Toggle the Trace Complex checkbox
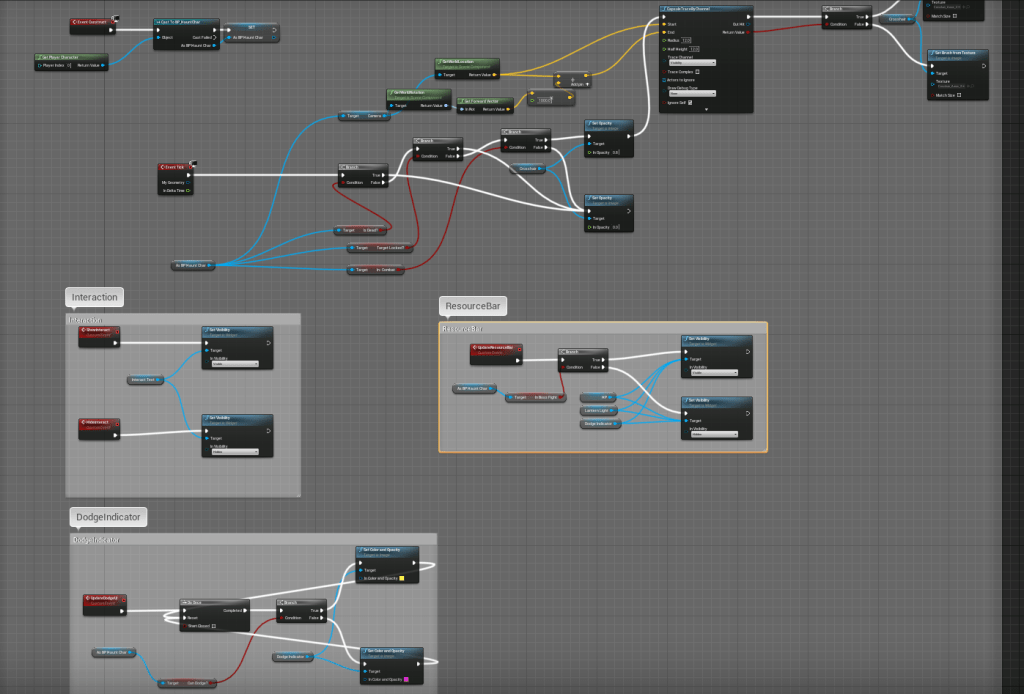1024x694 pixels. tap(698, 72)
